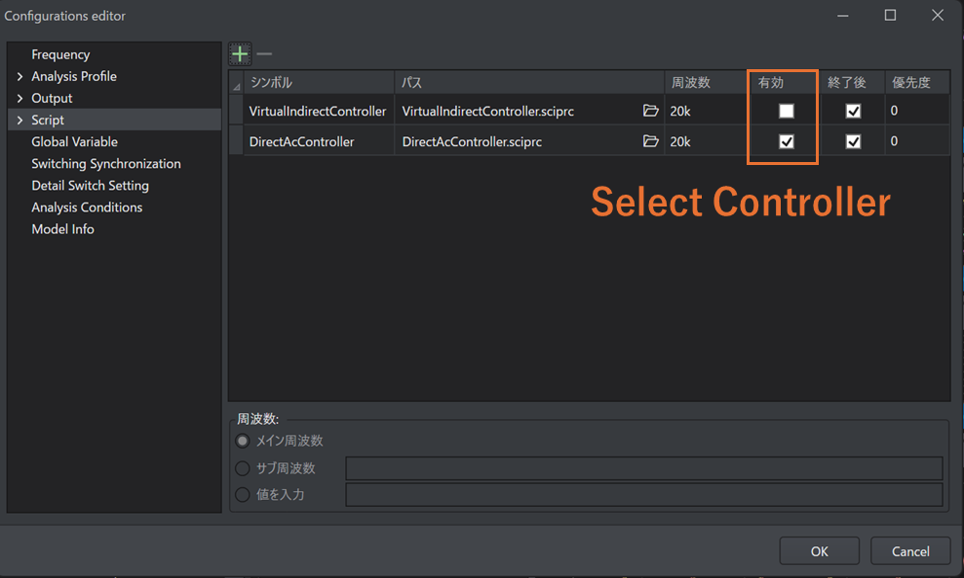
Task: Open folder browse icon for DirectAcController path
Action: (x=651, y=142)
